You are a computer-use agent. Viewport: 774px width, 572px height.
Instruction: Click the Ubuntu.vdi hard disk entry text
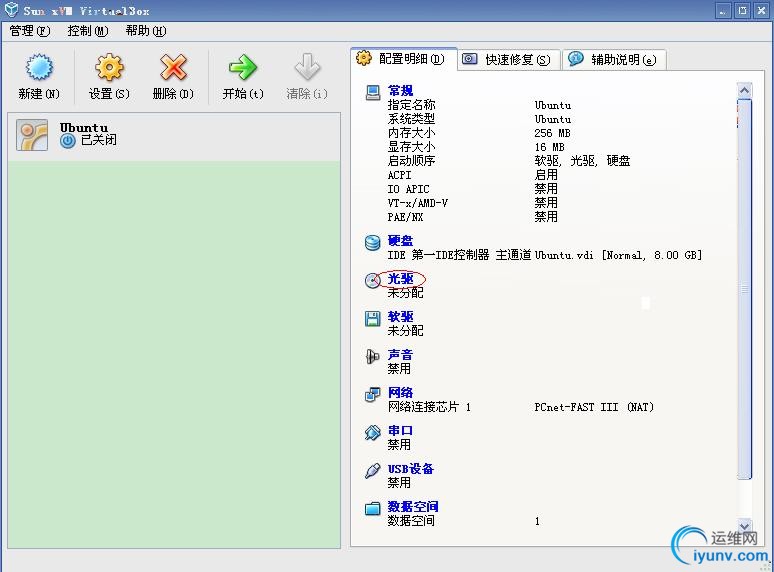(x=618, y=255)
